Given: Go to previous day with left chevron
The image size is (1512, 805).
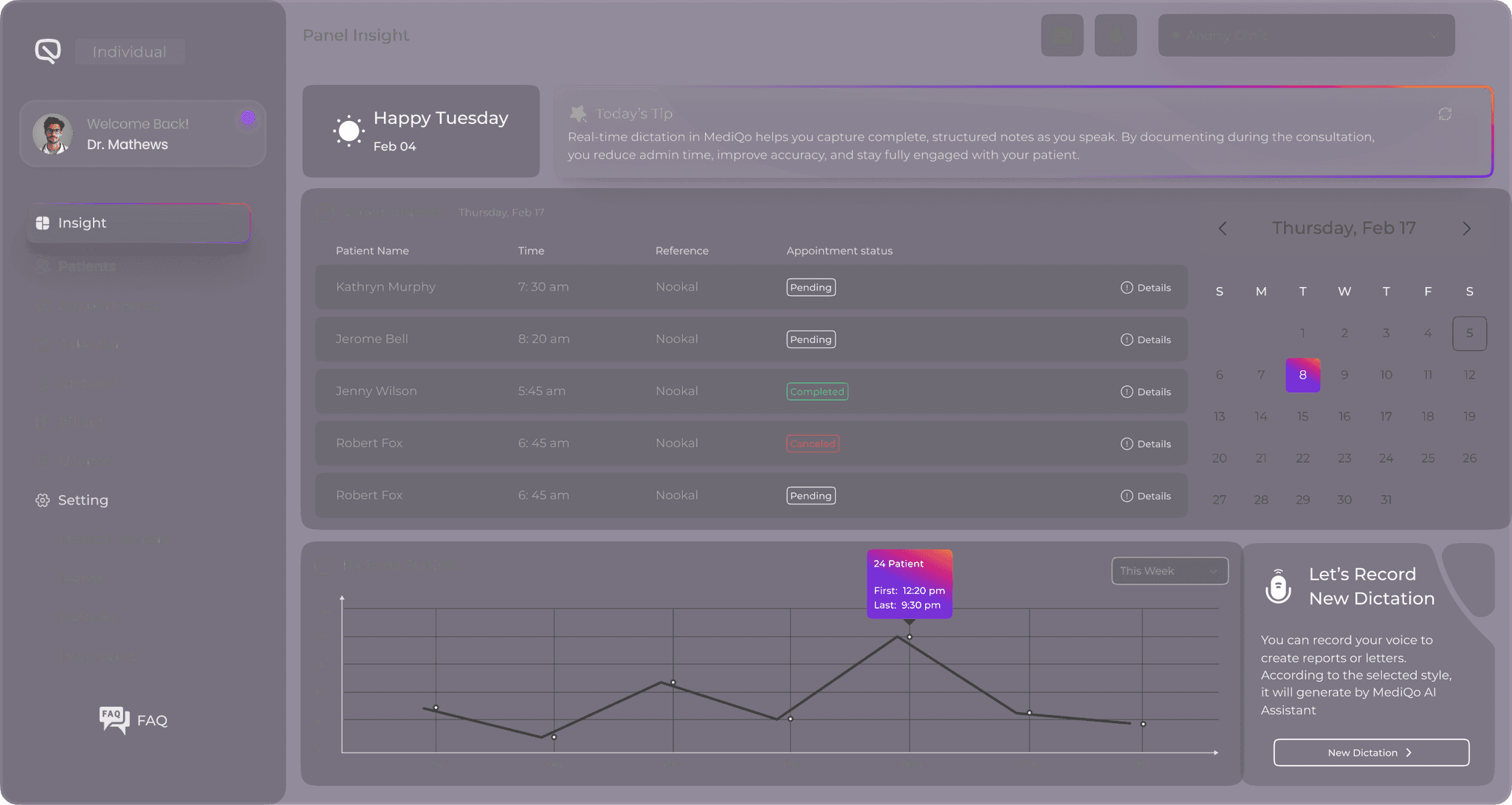Looking at the screenshot, I should [1223, 229].
